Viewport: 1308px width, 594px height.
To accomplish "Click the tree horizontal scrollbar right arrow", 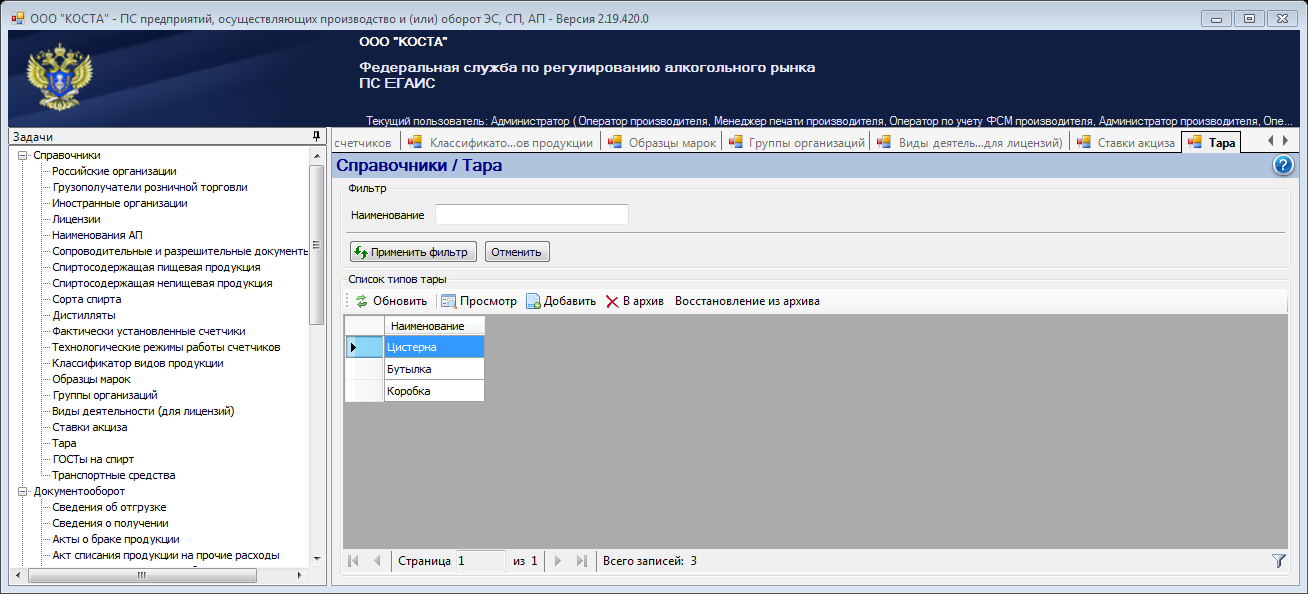I will [301, 575].
